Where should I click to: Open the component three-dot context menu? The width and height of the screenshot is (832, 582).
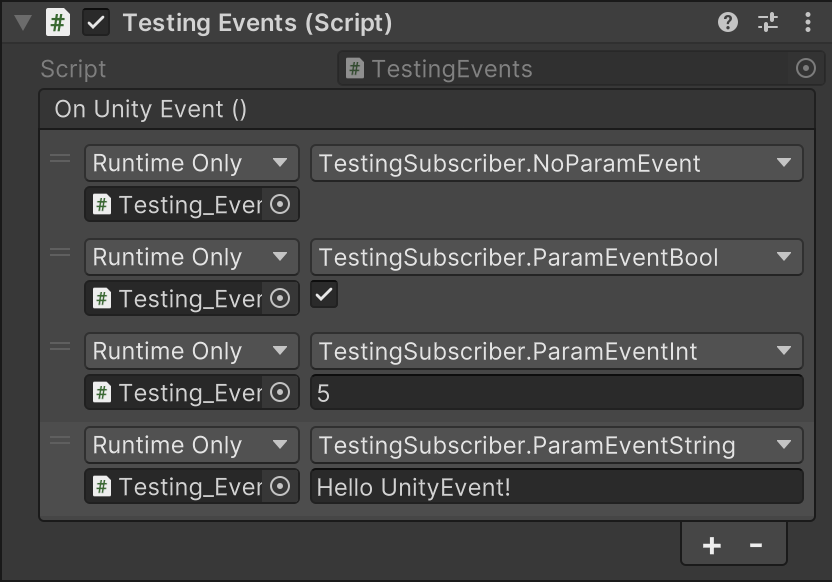(807, 22)
